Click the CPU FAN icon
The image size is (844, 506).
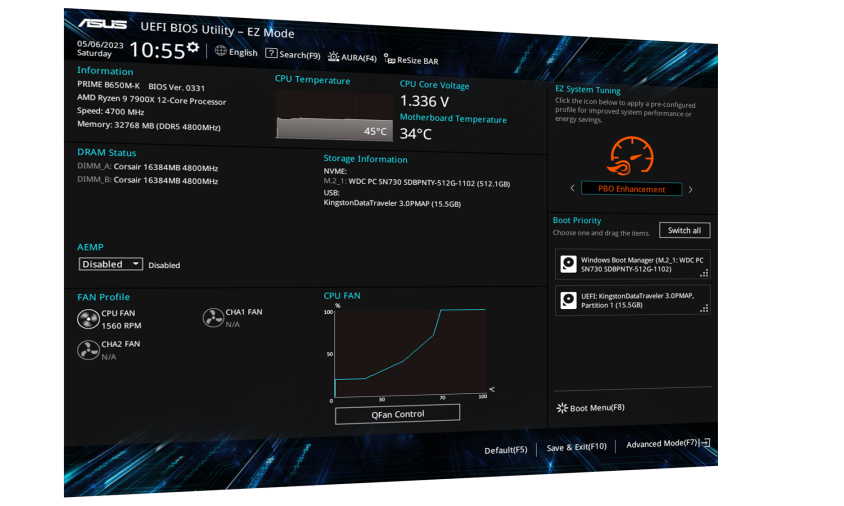pyautogui.click(x=88, y=319)
